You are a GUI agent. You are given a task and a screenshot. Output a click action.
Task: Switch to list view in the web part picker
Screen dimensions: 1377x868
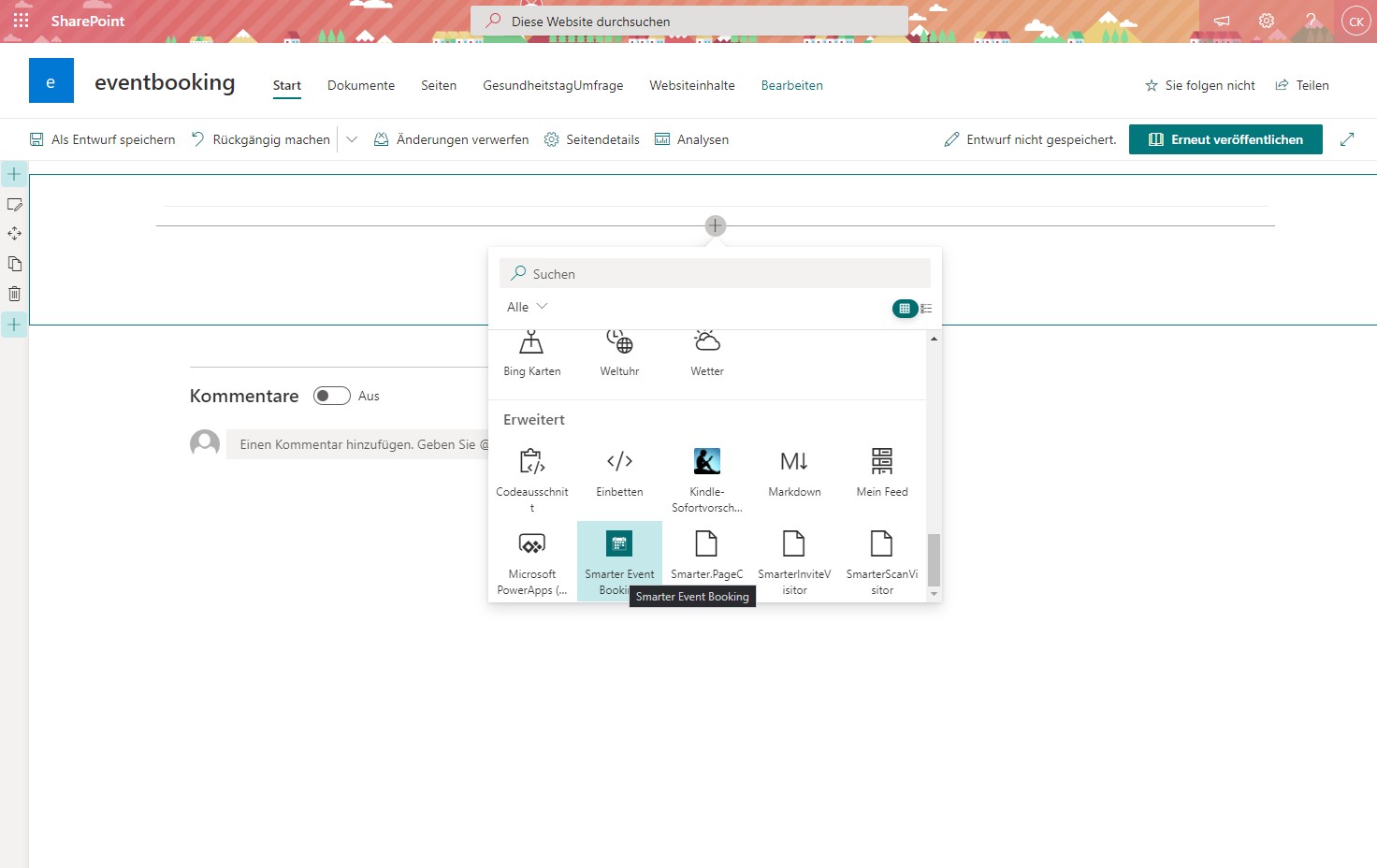[x=926, y=308]
